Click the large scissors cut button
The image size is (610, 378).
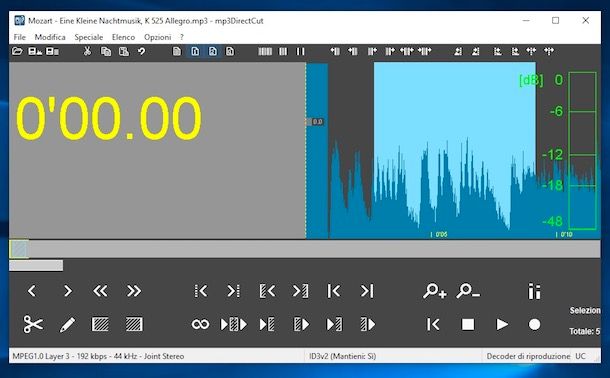(x=33, y=324)
